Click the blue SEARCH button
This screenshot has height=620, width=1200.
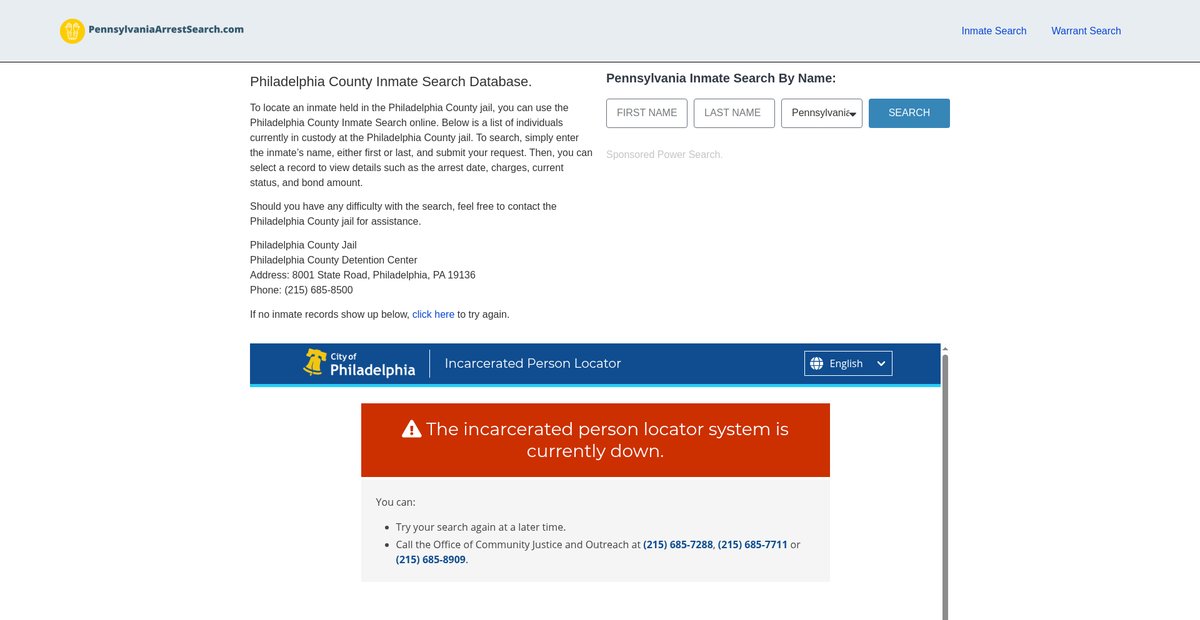click(909, 113)
